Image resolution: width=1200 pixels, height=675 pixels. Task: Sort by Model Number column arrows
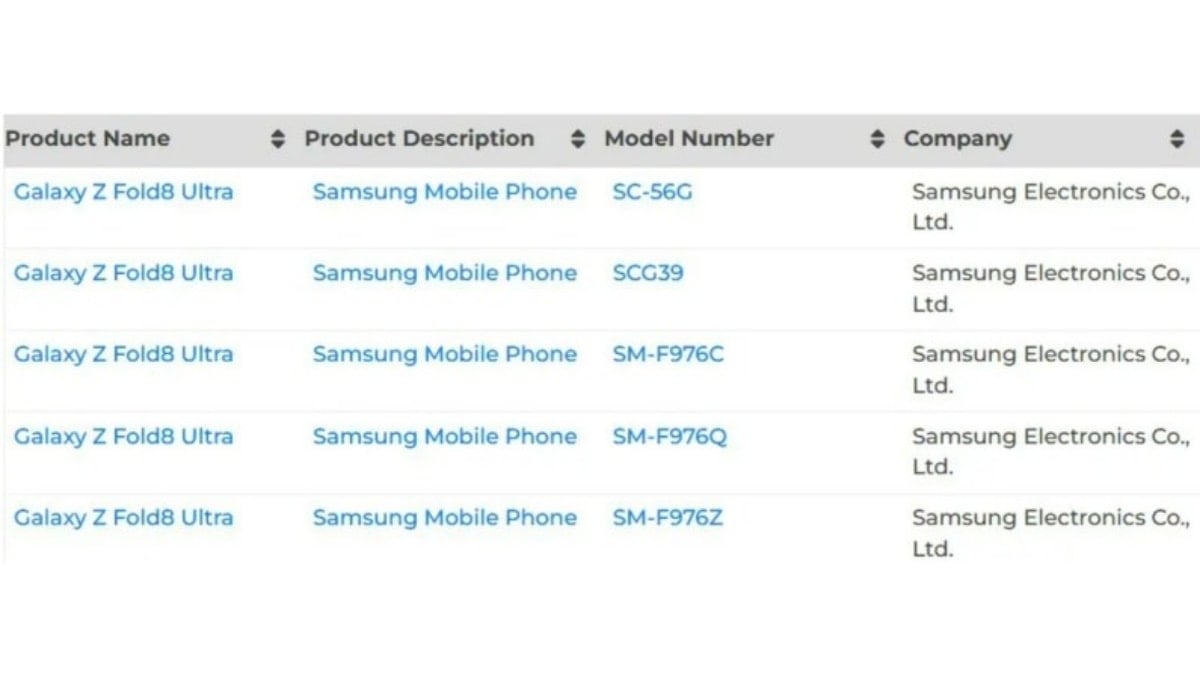click(877, 140)
